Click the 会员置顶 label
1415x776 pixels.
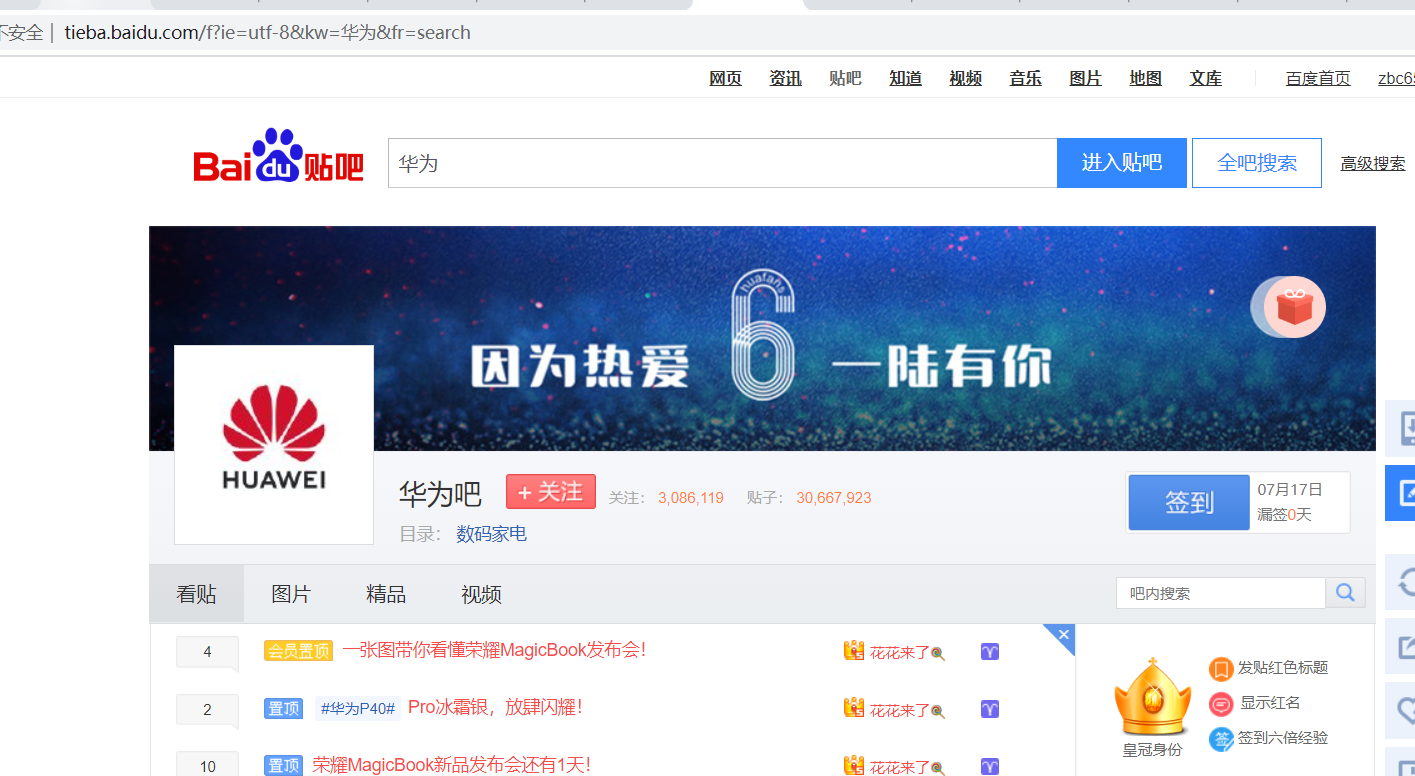point(298,651)
